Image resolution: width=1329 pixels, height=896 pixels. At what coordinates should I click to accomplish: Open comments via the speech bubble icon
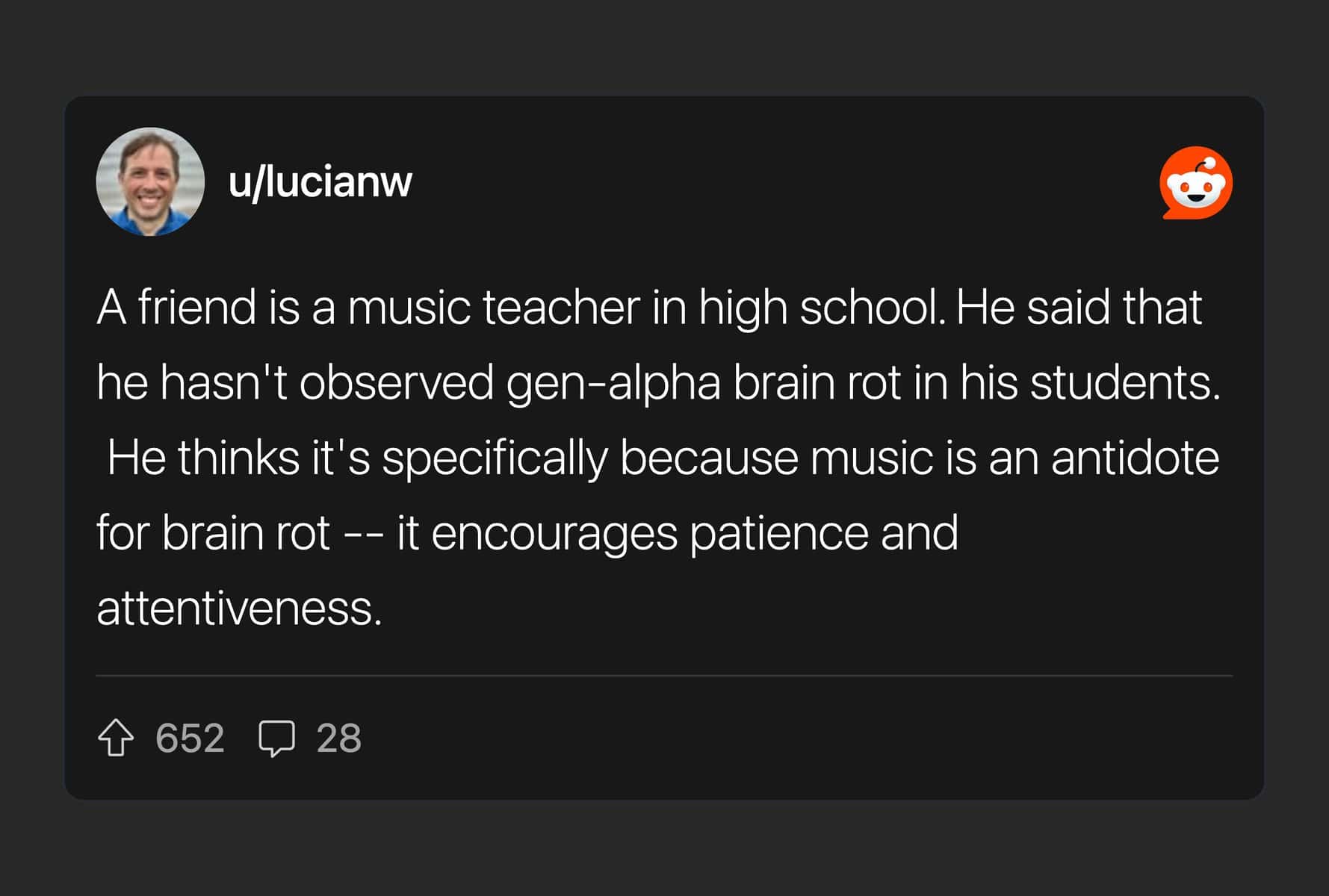[276, 738]
